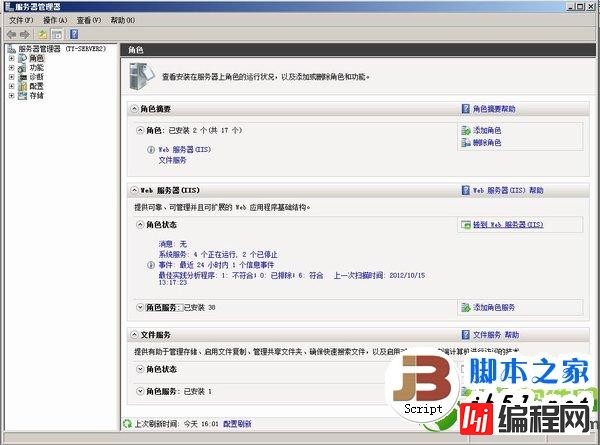Click the Web 服务器(IIS) 帮助 icon

465,190
